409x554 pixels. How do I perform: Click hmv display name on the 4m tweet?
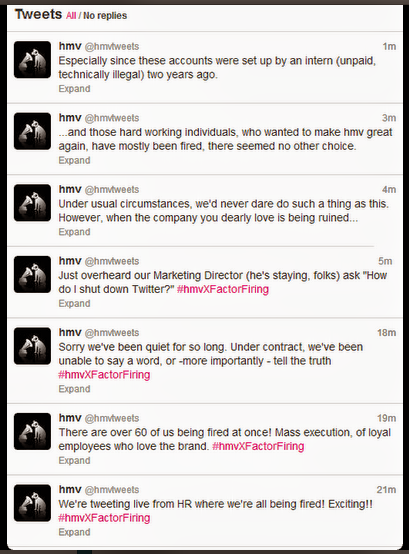click(70, 189)
